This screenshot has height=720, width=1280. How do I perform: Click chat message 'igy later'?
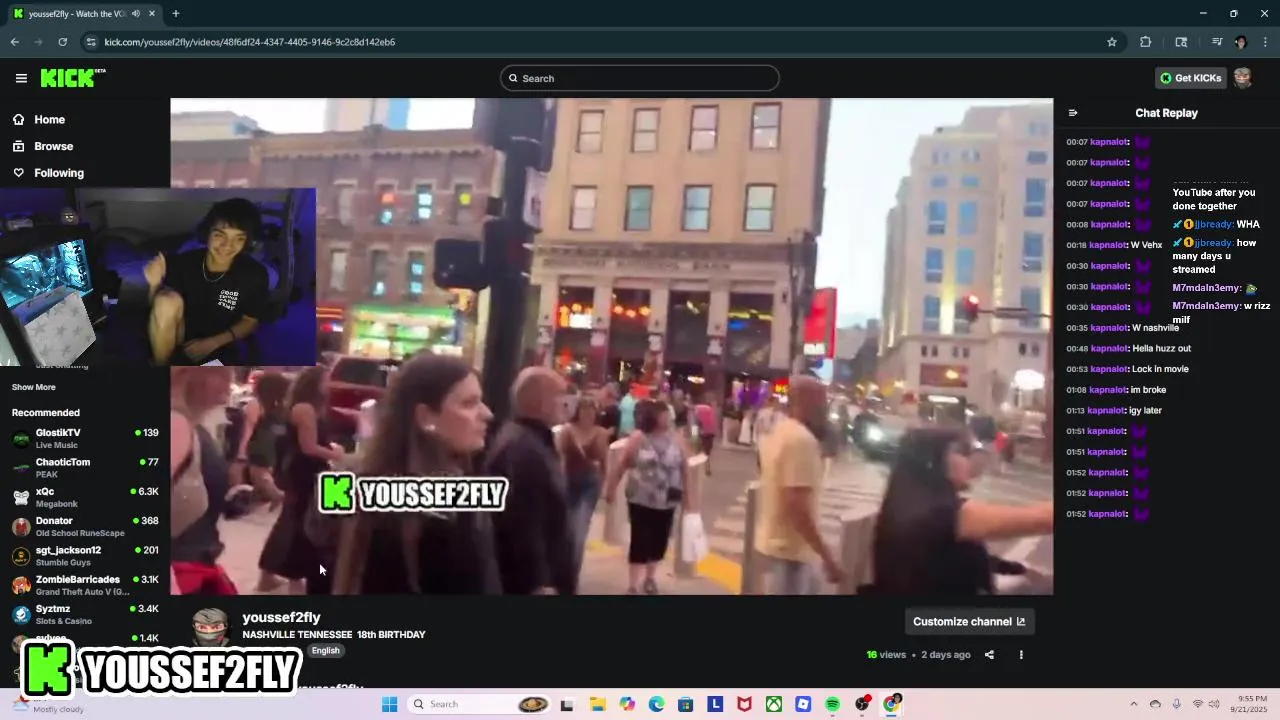tap(1145, 410)
